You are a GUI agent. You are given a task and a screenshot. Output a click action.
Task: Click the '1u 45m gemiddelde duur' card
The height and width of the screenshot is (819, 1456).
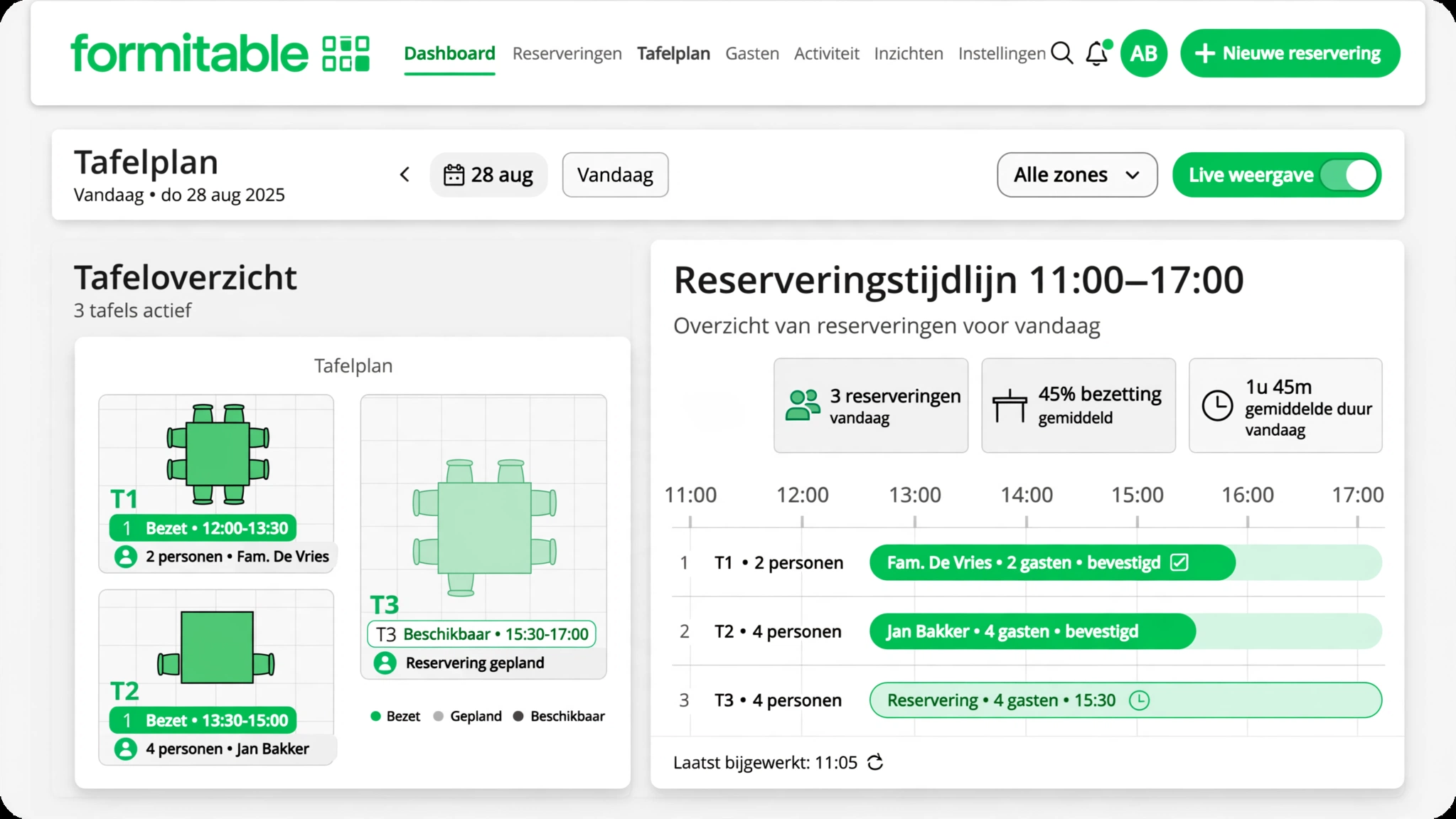(x=1285, y=405)
